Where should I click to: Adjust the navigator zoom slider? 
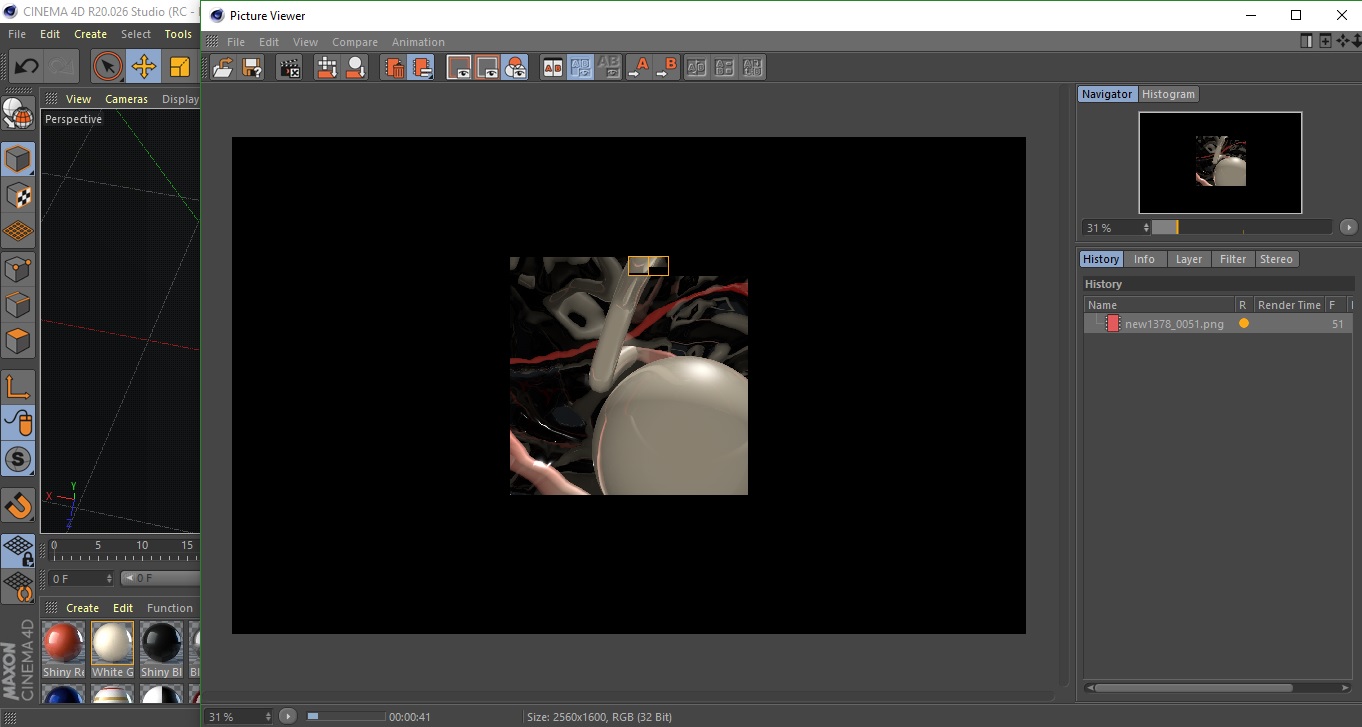point(1241,228)
